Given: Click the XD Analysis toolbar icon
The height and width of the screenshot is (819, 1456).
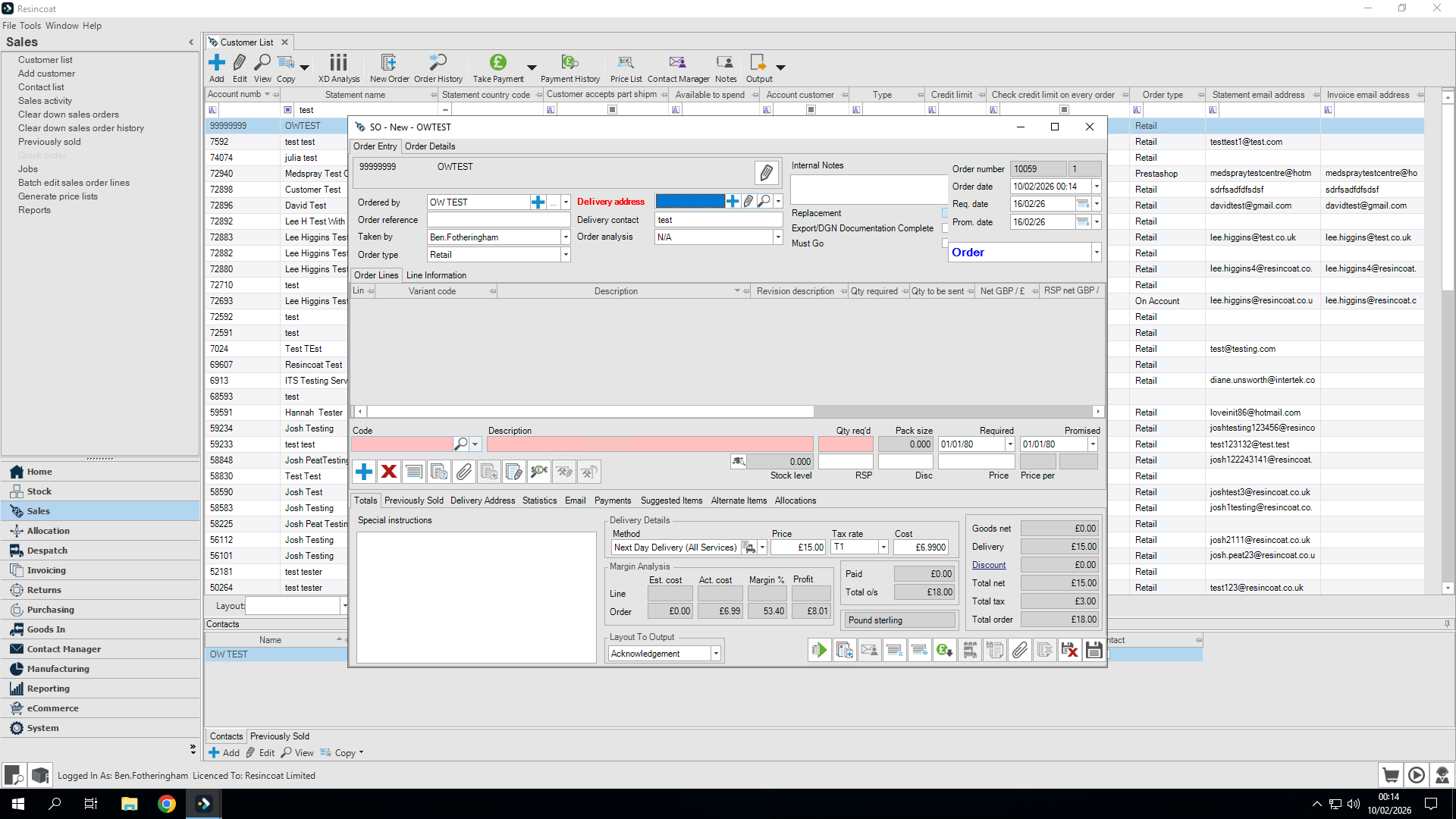Looking at the screenshot, I should click(338, 64).
